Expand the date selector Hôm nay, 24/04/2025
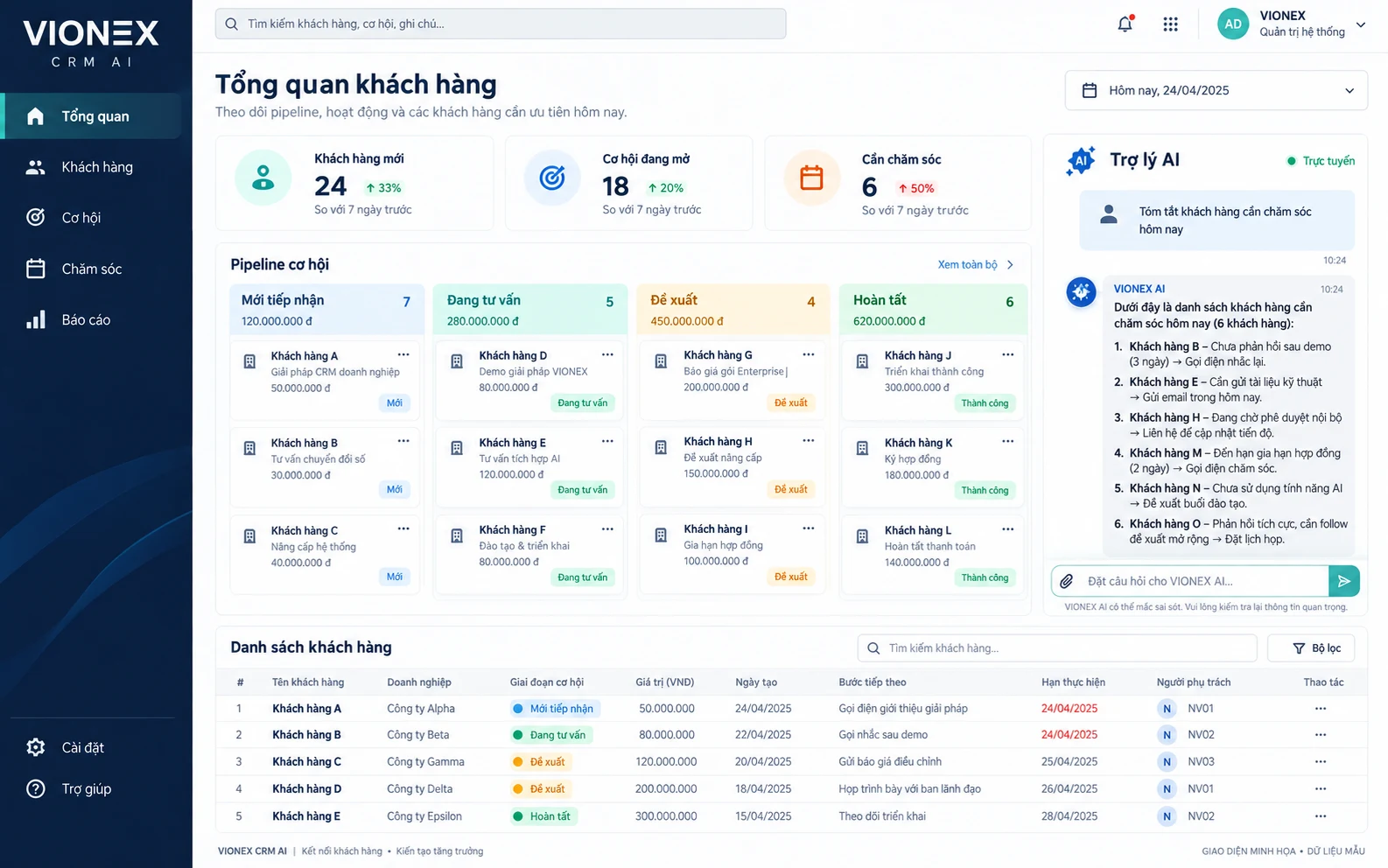 [x=1216, y=91]
